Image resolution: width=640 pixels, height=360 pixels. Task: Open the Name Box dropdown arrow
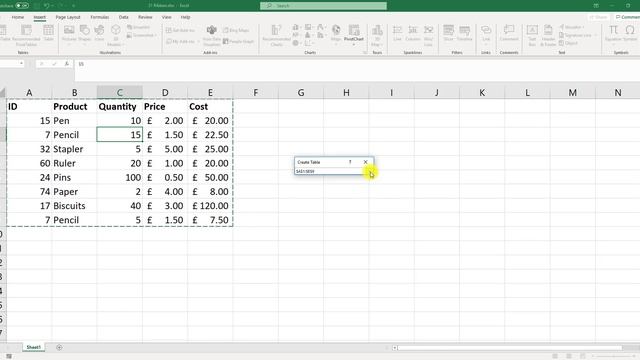pyautogui.click(x=21, y=64)
